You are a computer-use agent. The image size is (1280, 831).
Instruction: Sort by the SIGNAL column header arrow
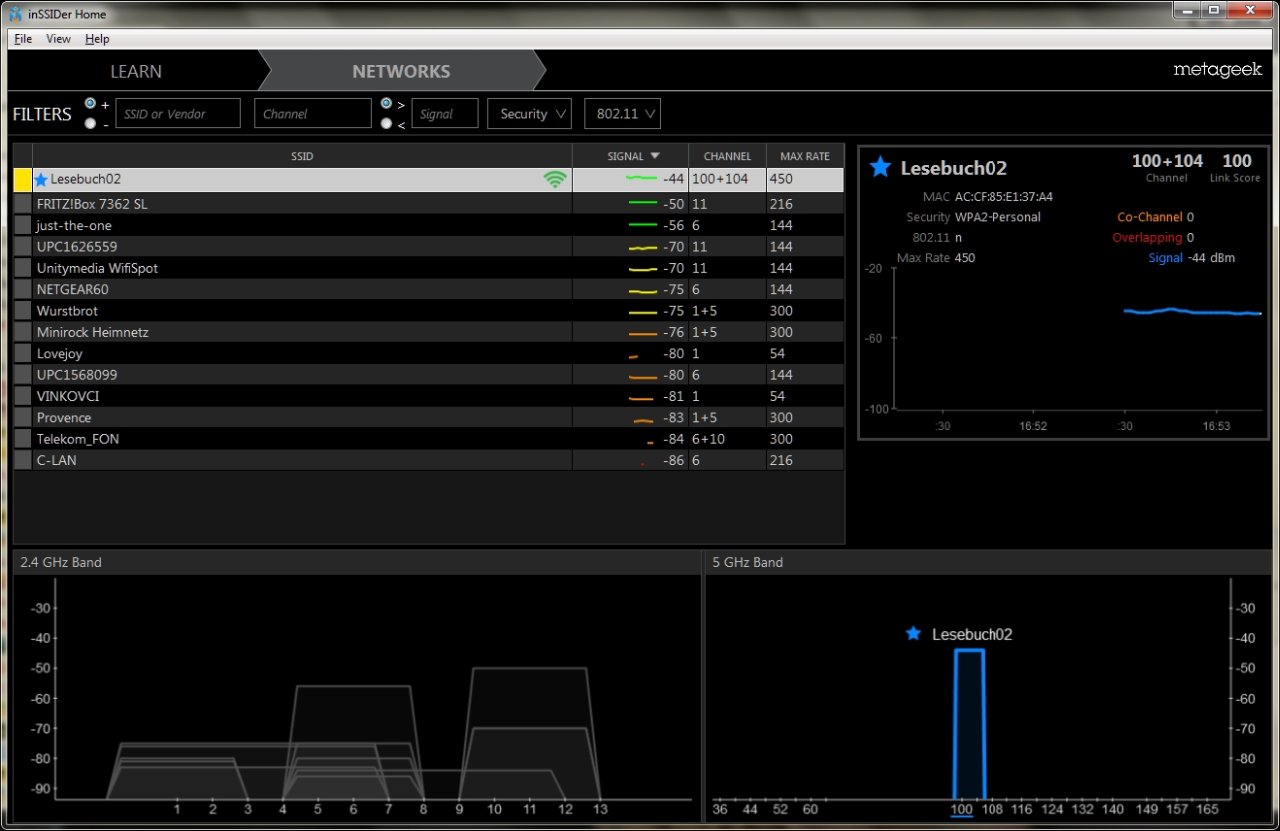click(655, 156)
